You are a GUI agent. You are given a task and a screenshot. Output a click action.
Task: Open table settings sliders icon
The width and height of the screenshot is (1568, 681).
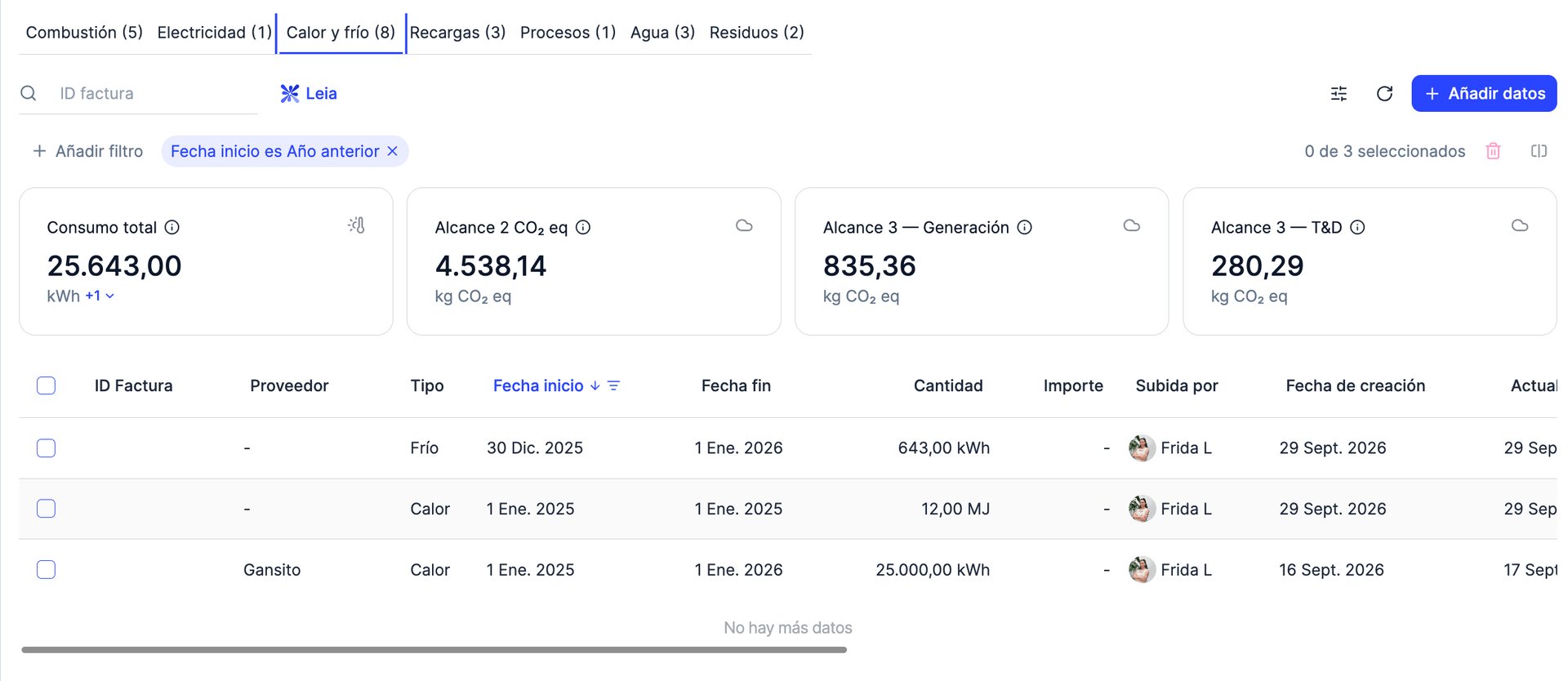coord(1339,93)
